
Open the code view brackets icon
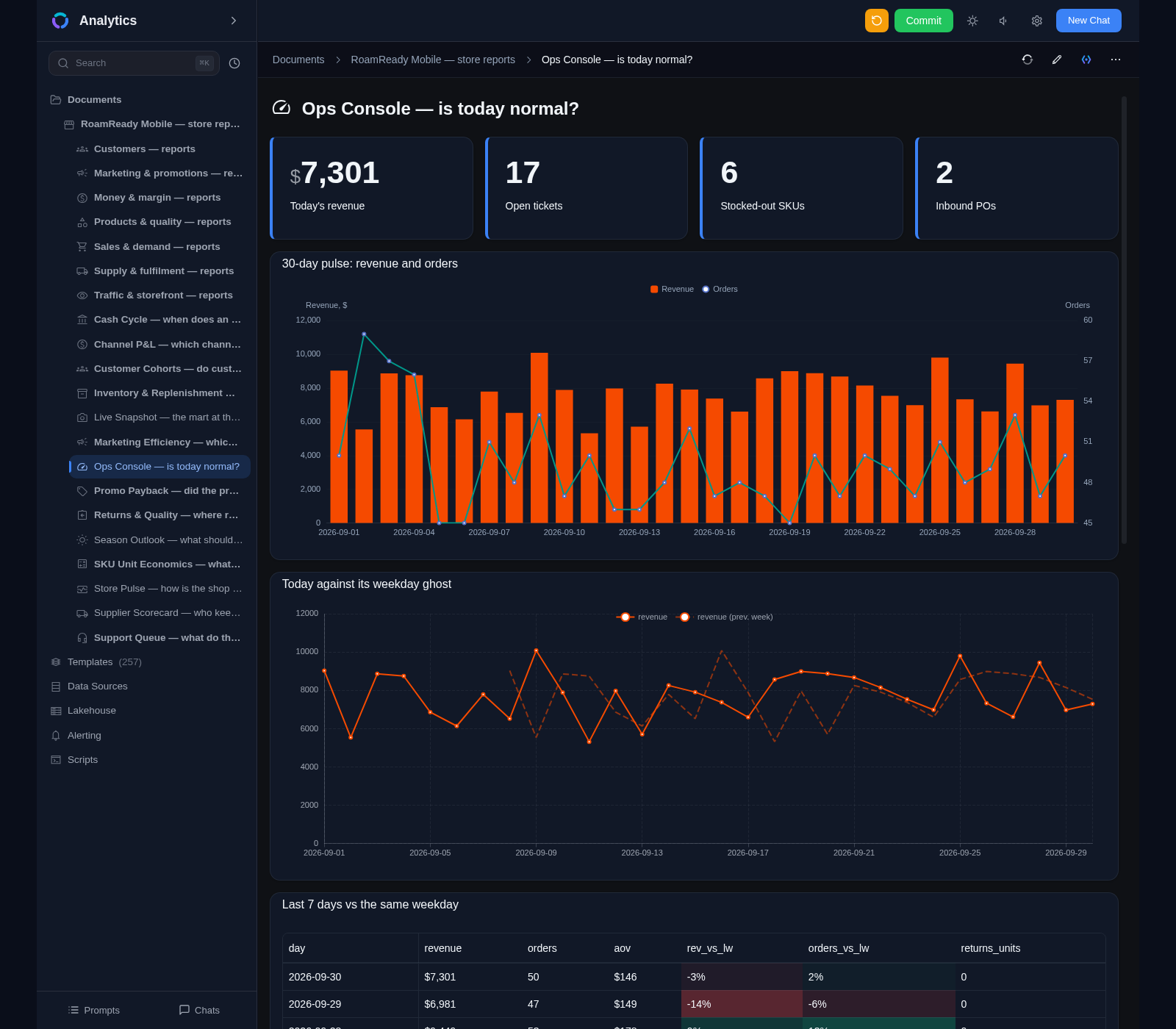click(x=1086, y=60)
